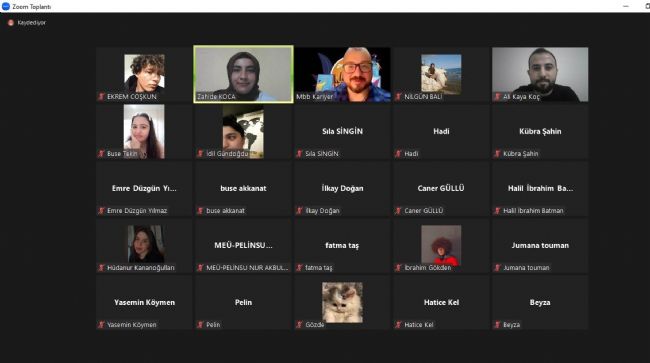The width and height of the screenshot is (650, 363).
Task: Click muted mic icon beside fatma taş
Action: (x=299, y=268)
